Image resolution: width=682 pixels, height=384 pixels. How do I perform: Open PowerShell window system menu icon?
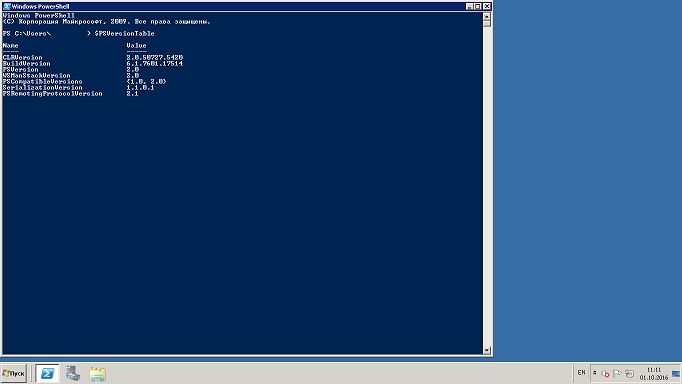tap(7, 7)
